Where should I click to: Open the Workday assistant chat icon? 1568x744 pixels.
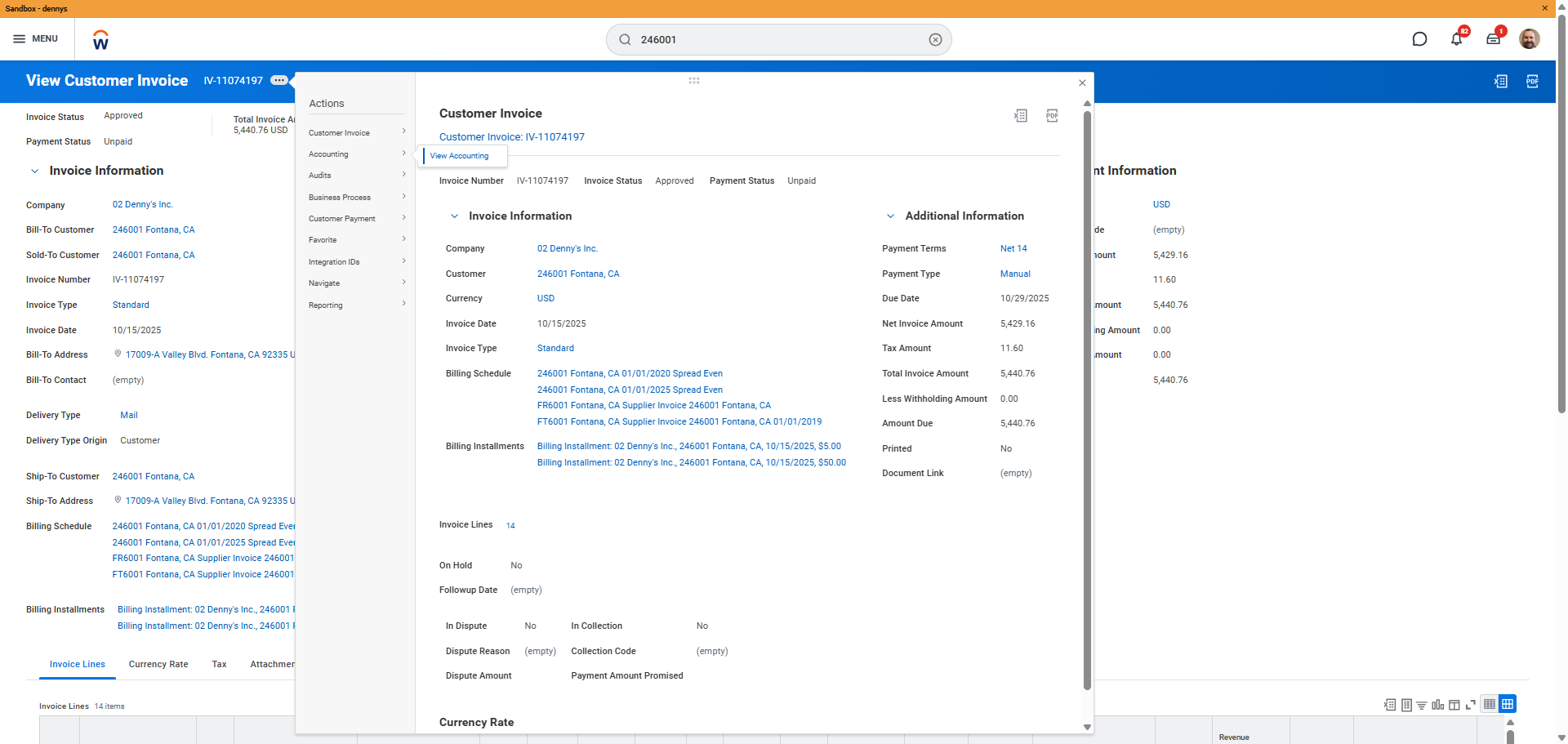click(1419, 39)
